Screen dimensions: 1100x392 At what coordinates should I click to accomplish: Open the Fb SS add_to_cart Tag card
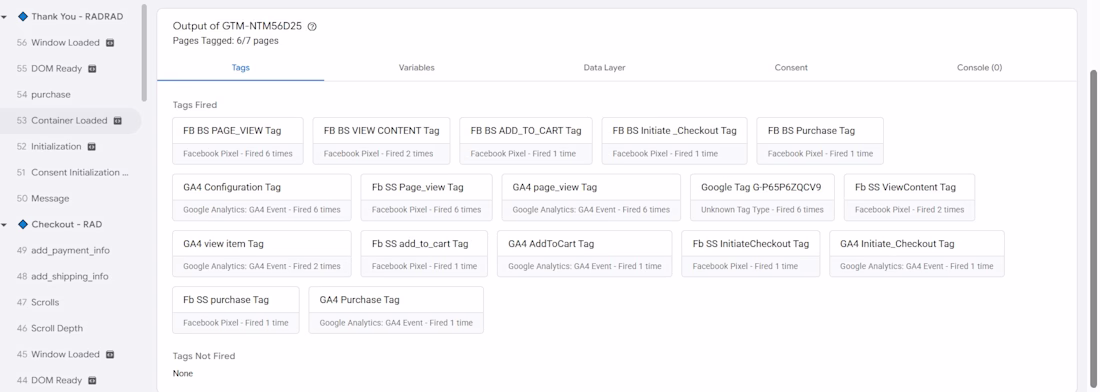click(x=424, y=254)
